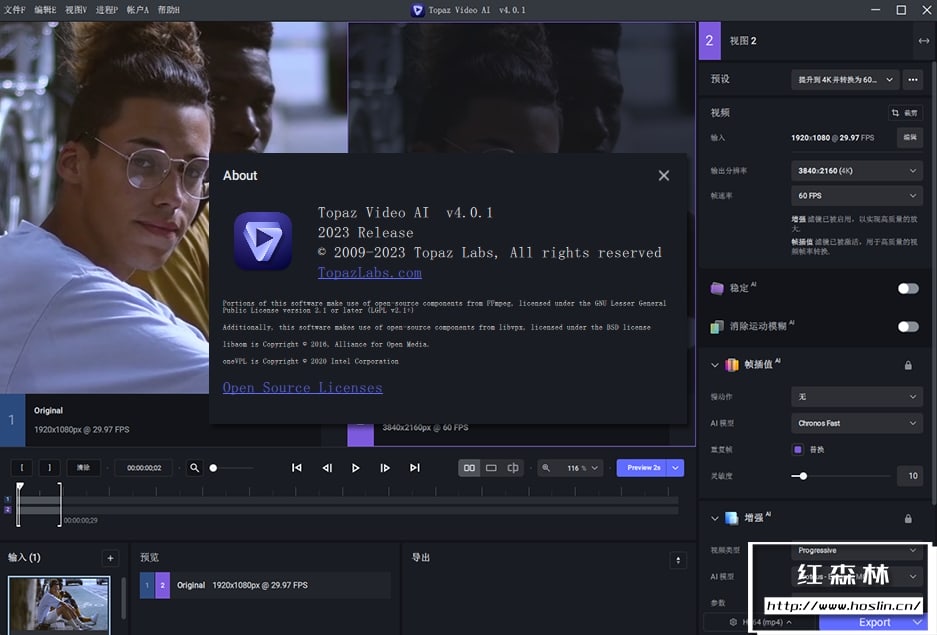937x635 pixels.
Task: Click the Preview 2s button
Action: (643, 468)
